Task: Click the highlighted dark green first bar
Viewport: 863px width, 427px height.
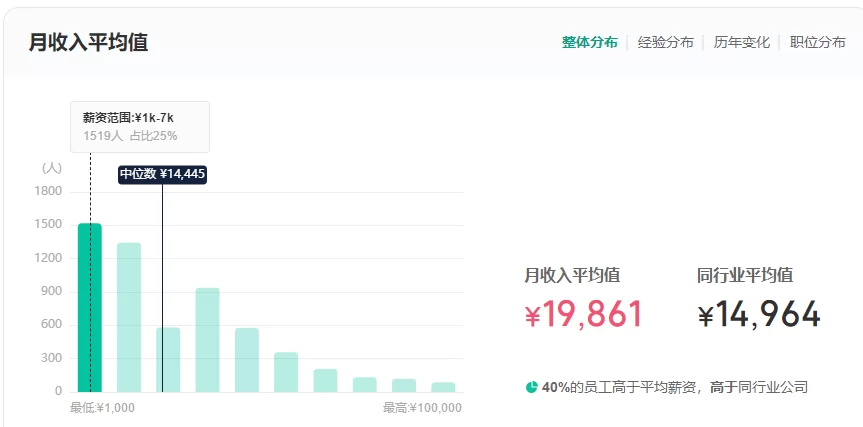Action: coord(90,308)
